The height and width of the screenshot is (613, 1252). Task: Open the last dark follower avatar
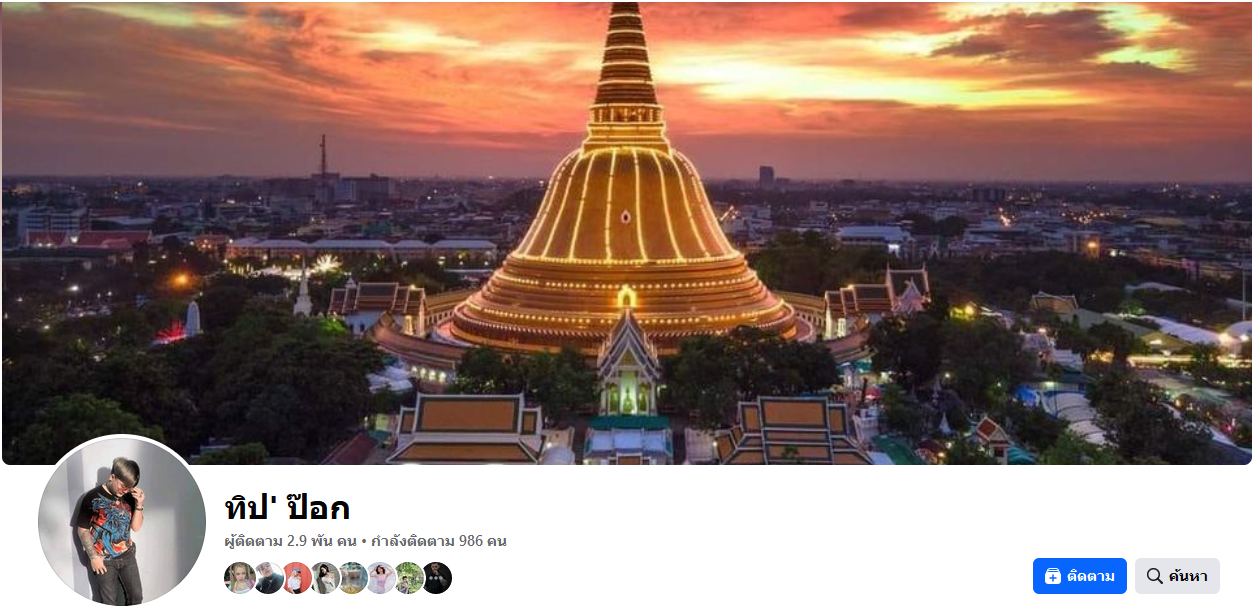coord(436,578)
